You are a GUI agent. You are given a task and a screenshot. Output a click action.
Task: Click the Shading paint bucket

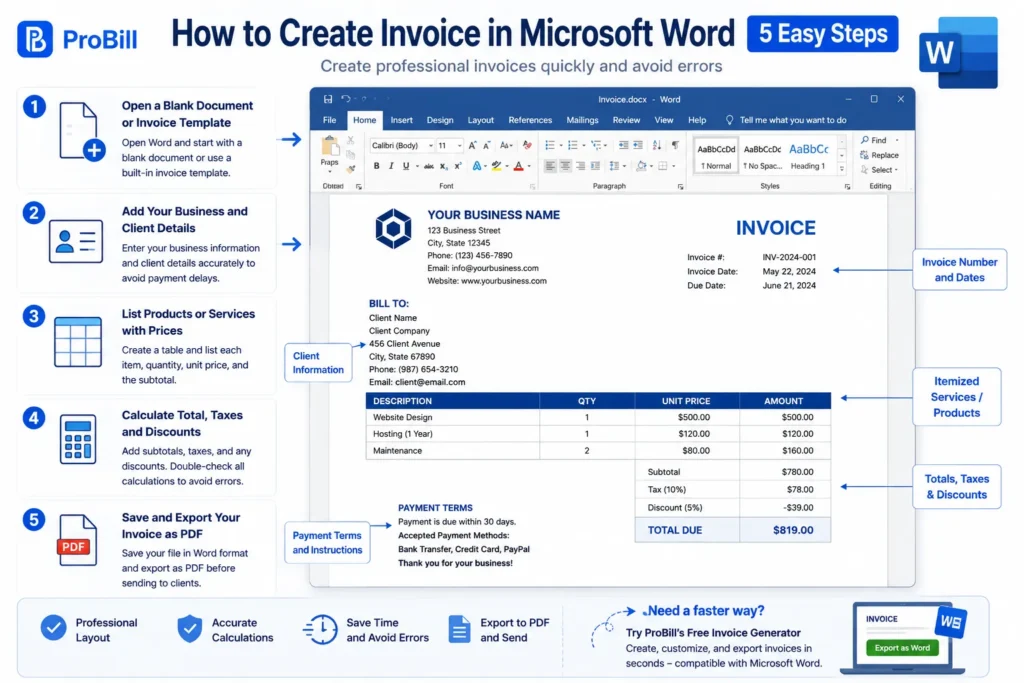(x=641, y=166)
